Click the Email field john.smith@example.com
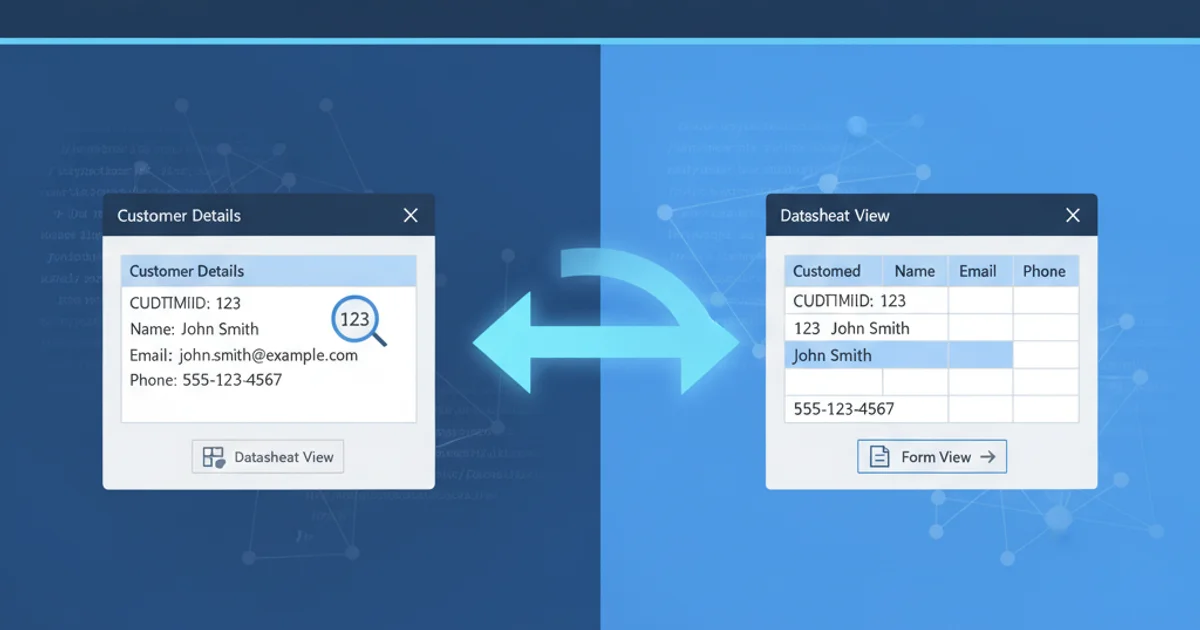This screenshot has height=630, width=1200. pos(267,355)
